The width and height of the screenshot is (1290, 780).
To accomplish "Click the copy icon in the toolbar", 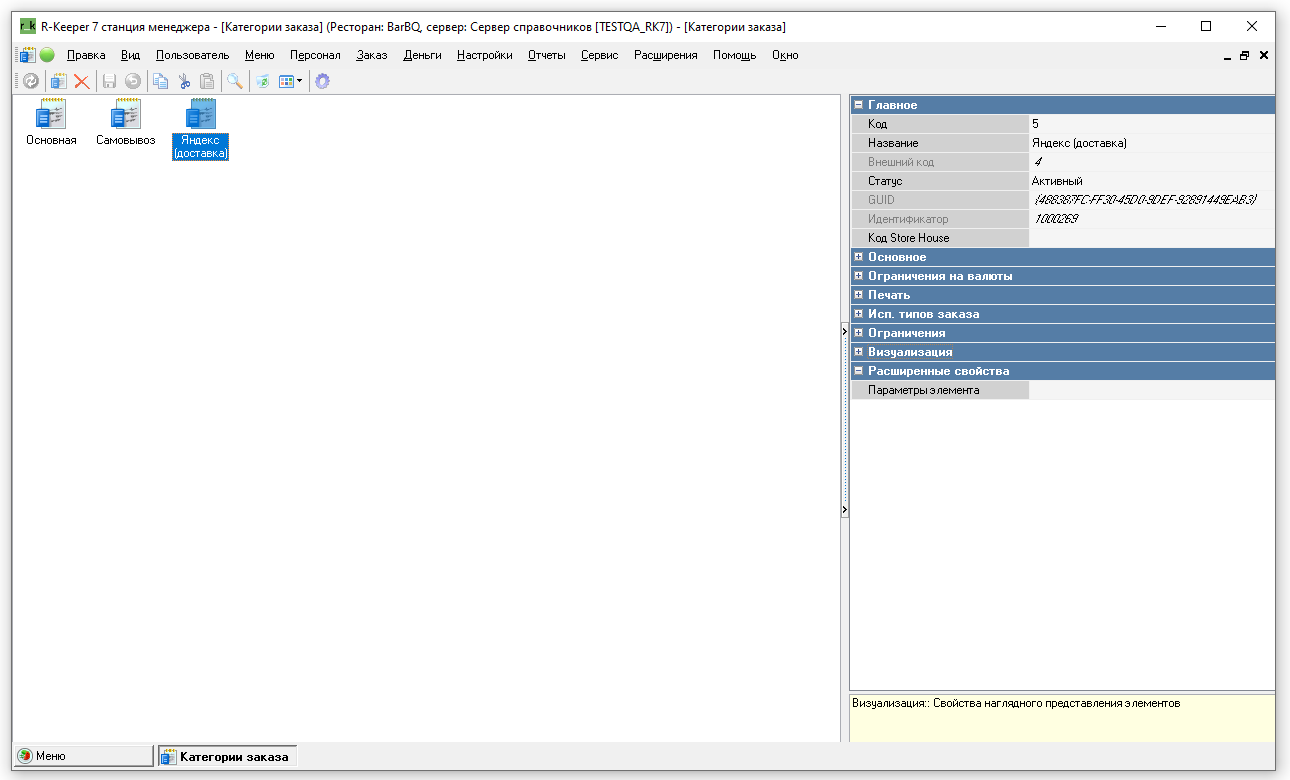I will (160, 81).
